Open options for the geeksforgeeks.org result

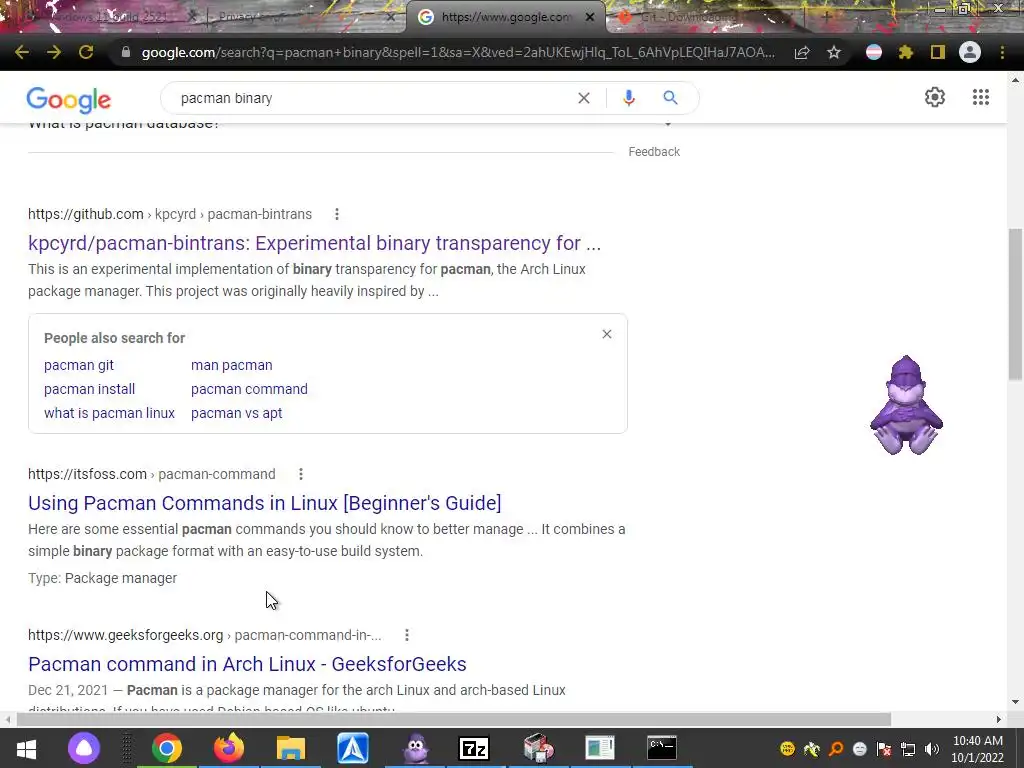coord(407,635)
